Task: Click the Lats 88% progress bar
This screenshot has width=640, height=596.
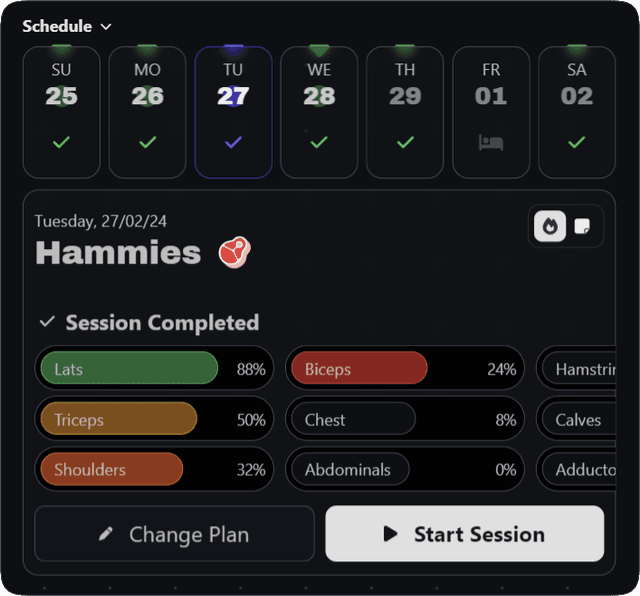Action: pyautogui.click(x=153, y=369)
